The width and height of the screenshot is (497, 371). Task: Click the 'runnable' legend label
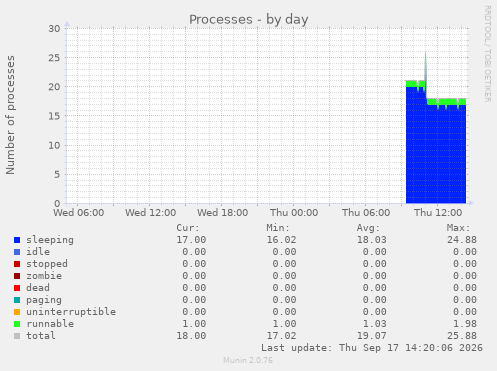coord(50,324)
